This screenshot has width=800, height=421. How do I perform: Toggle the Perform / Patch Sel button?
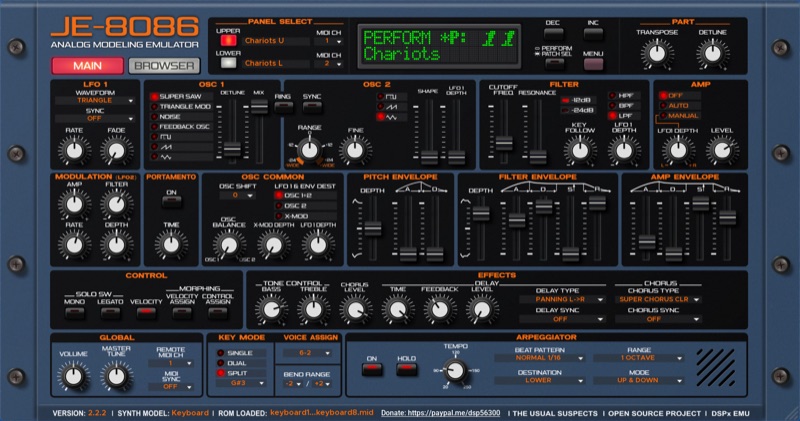(x=554, y=64)
